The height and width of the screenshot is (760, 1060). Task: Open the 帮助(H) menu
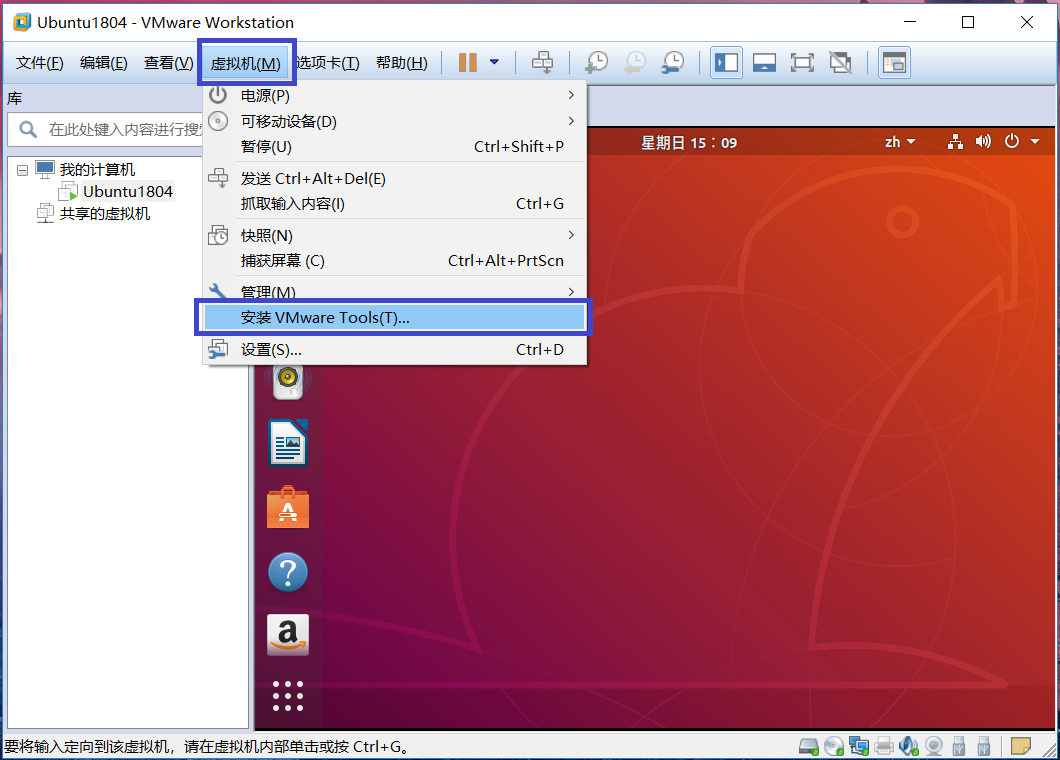(x=402, y=63)
